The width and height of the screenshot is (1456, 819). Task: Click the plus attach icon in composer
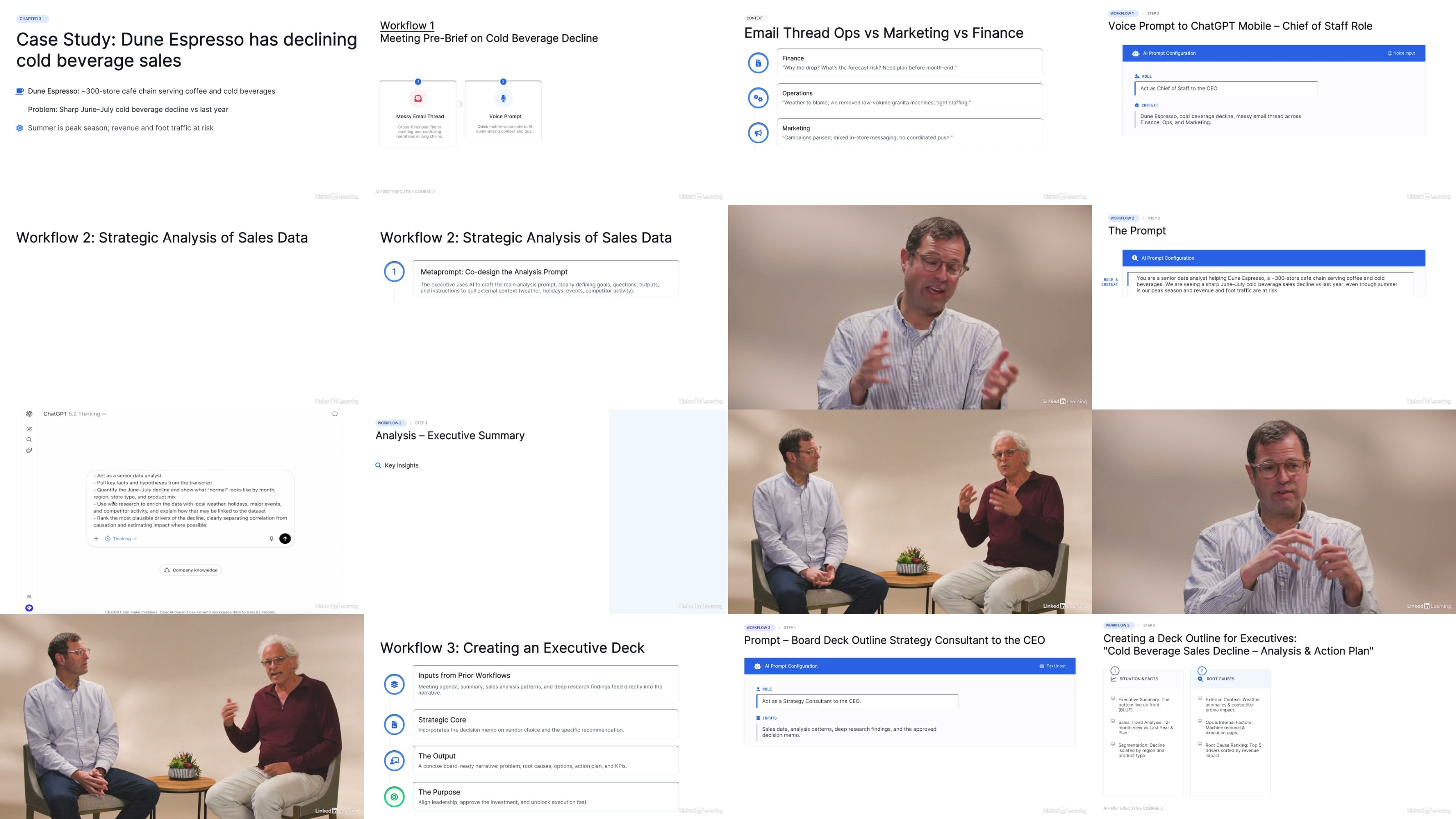coord(96,539)
